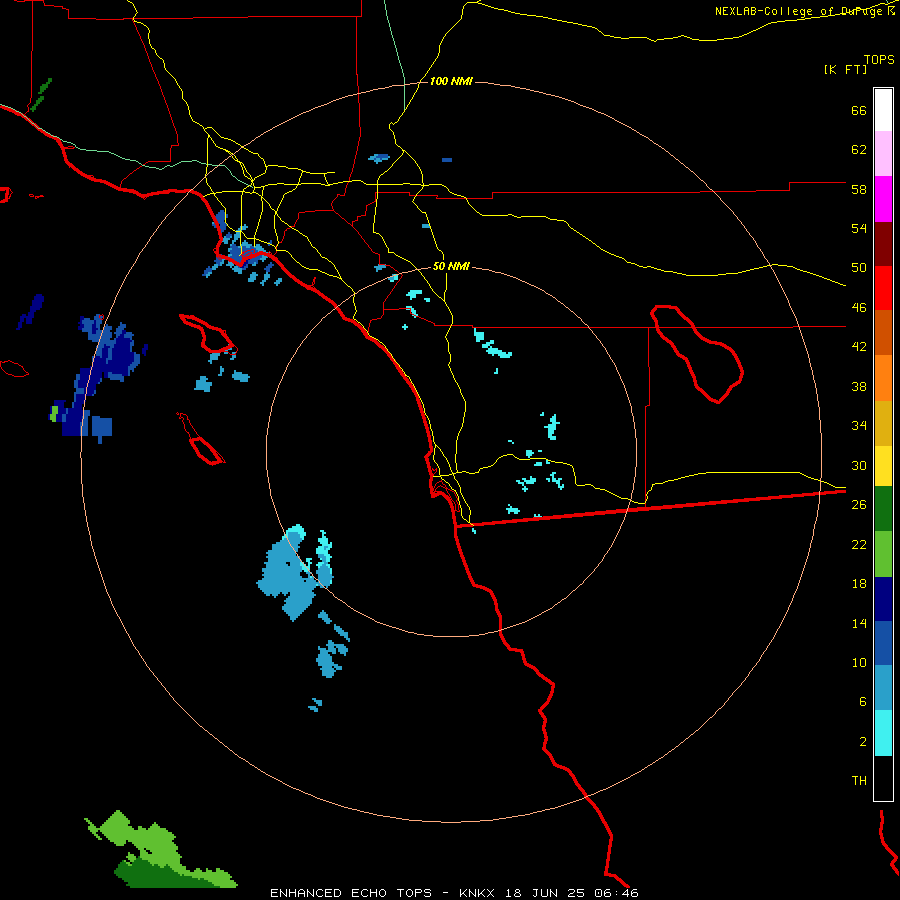Click the gold legend swatch
This screenshot has height=900, width=900.
883,424
